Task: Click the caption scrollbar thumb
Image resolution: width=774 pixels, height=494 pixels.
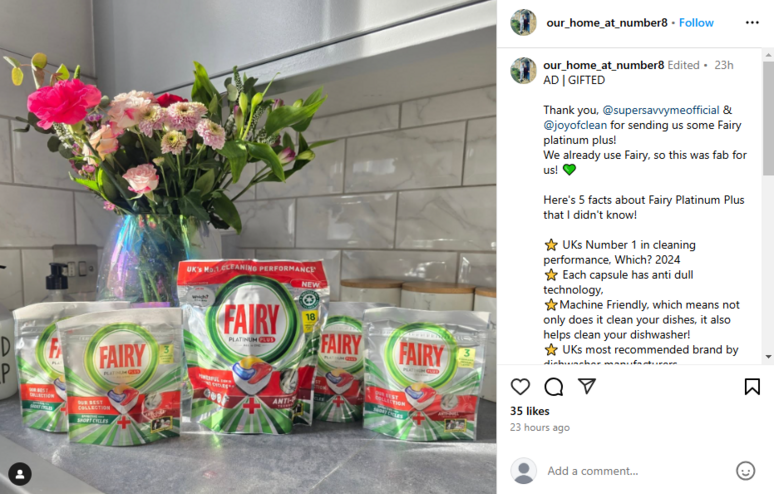Action: (769, 118)
